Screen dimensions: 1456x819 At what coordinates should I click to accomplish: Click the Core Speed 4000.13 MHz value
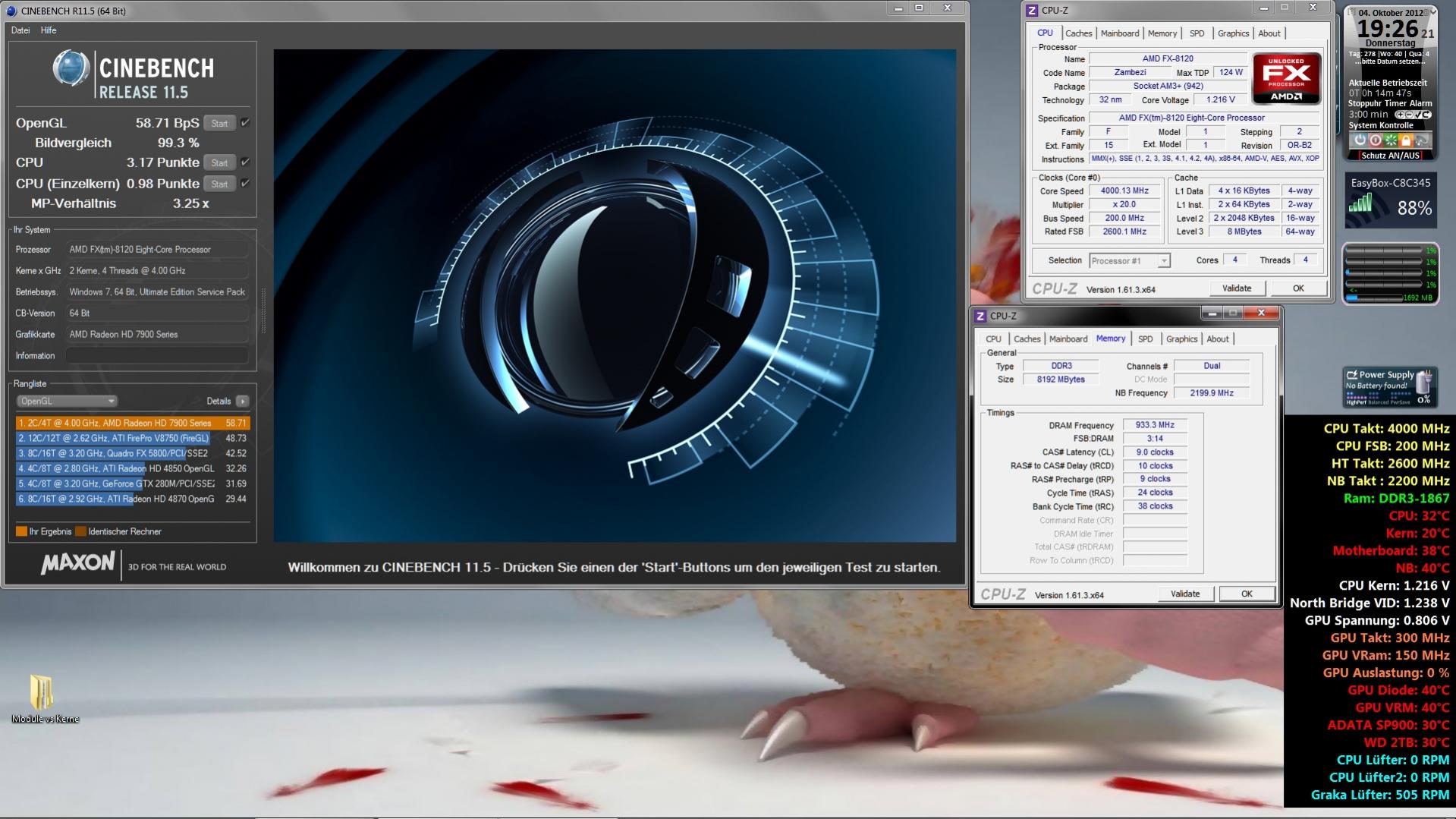[1124, 191]
